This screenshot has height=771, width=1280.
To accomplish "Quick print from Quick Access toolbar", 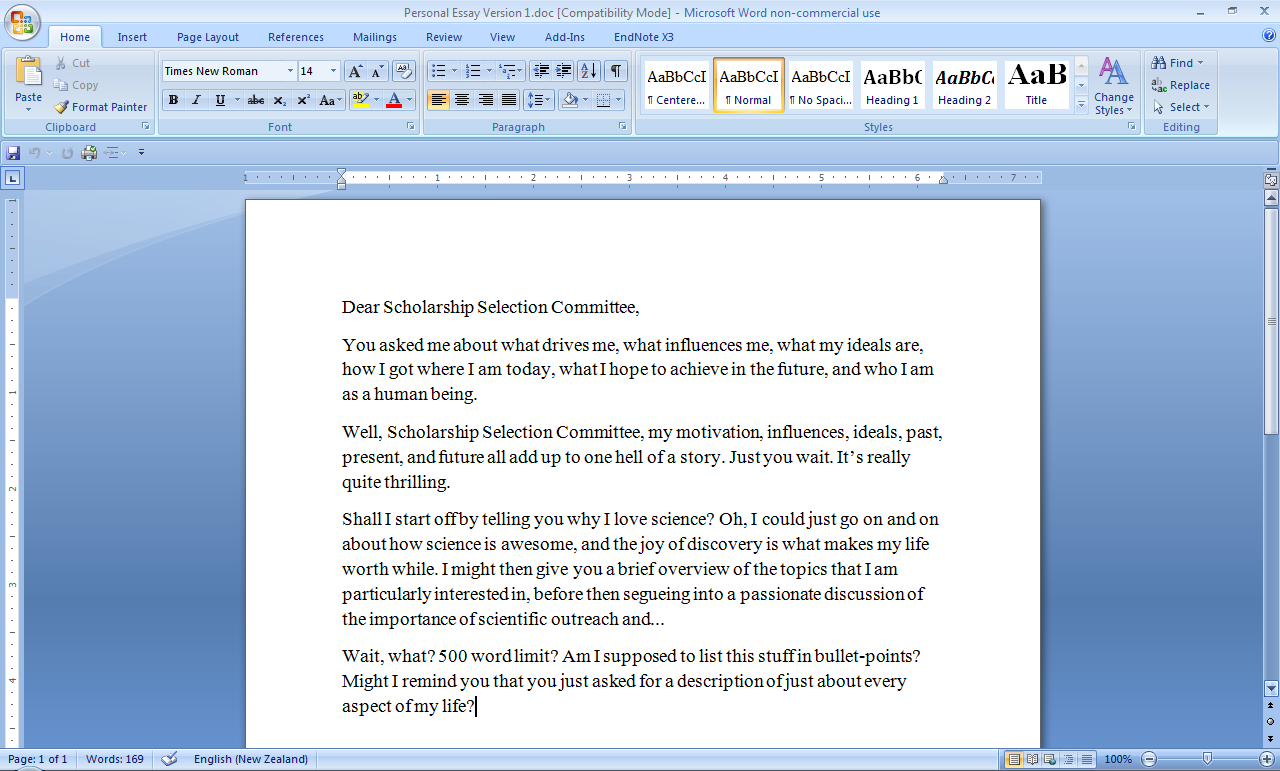I will pyautogui.click(x=89, y=153).
